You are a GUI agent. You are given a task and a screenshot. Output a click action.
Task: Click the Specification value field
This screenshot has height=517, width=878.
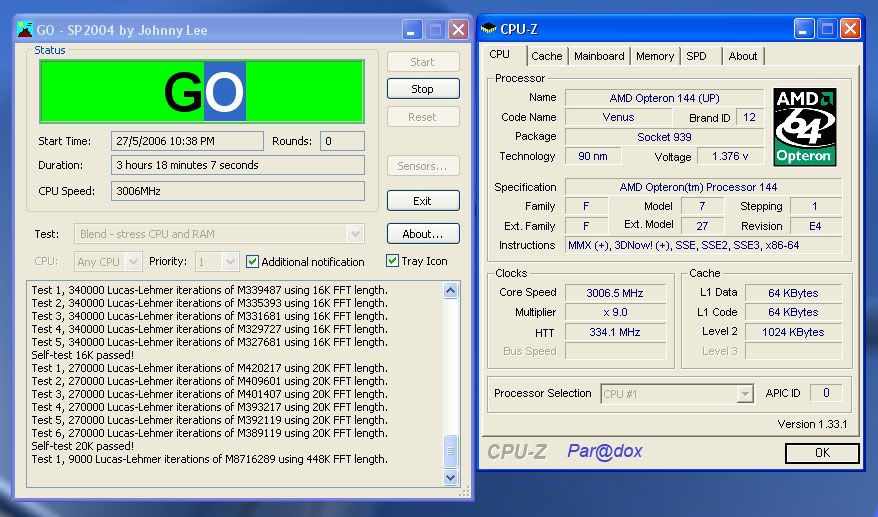click(x=703, y=187)
